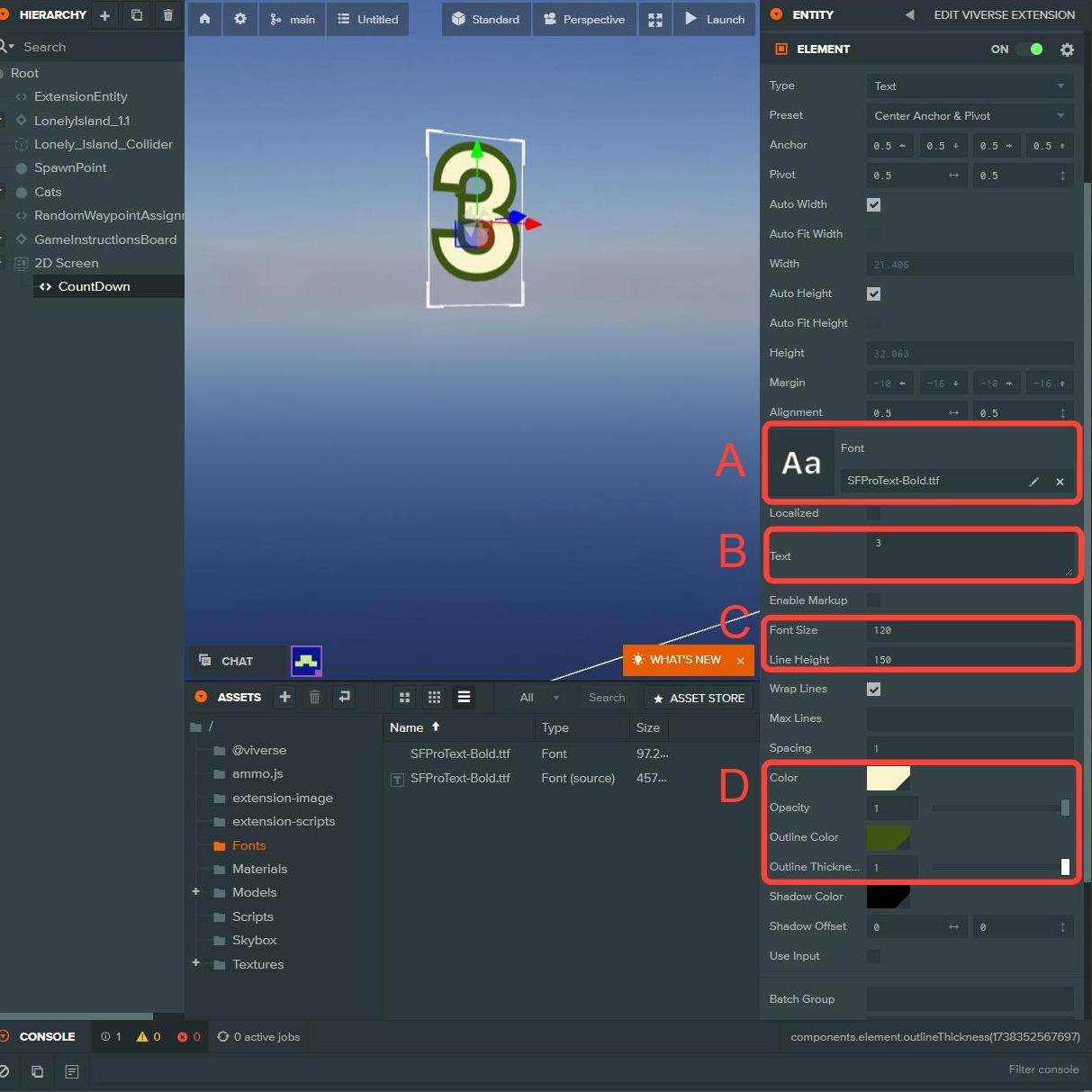Click the Home icon in viewport toolbar
Image resolution: width=1092 pixels, height=1092 pixels.
pyautogui.click(x=205, y=19)
